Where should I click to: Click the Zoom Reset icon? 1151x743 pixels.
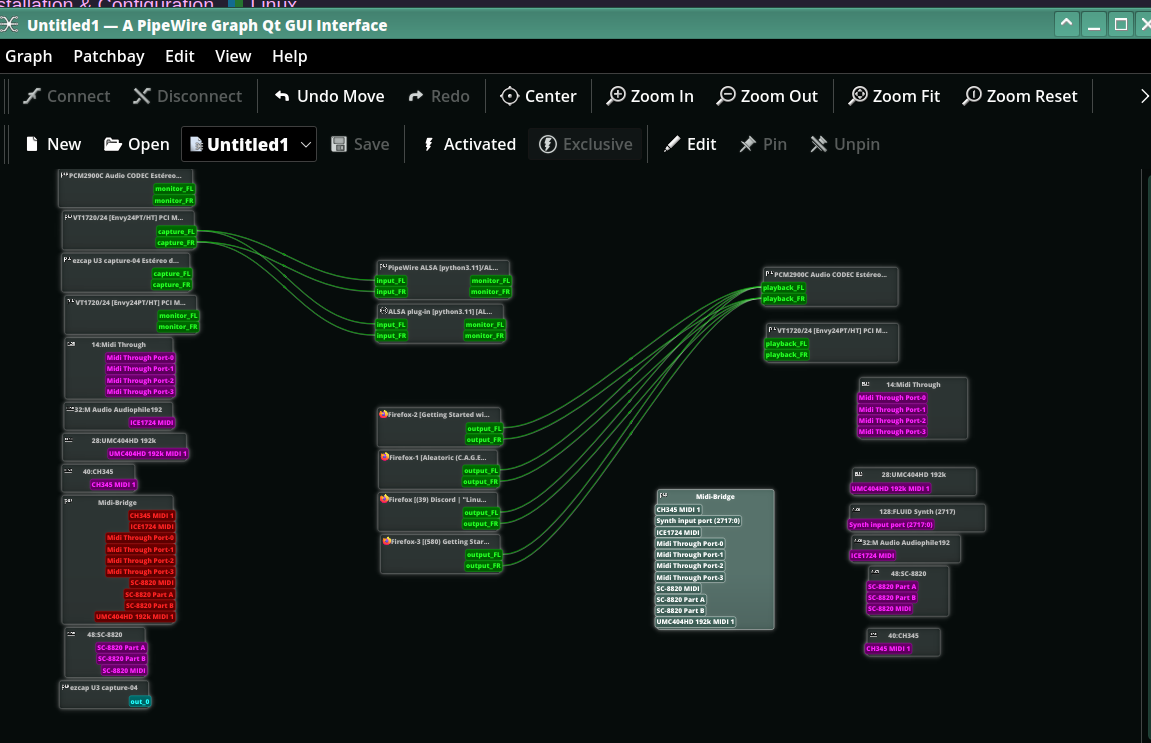pos(972,96)
